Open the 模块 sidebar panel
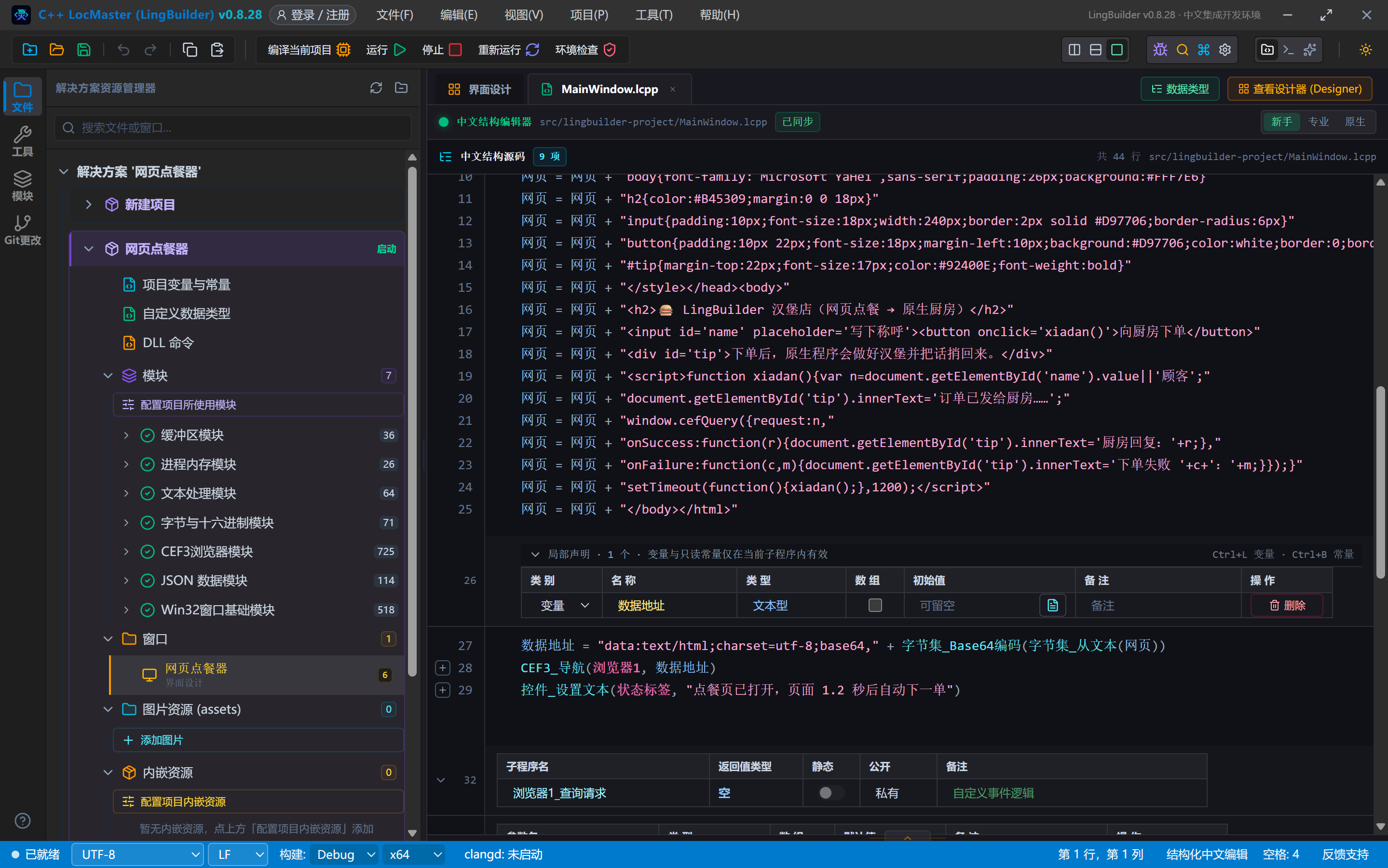 22,186
